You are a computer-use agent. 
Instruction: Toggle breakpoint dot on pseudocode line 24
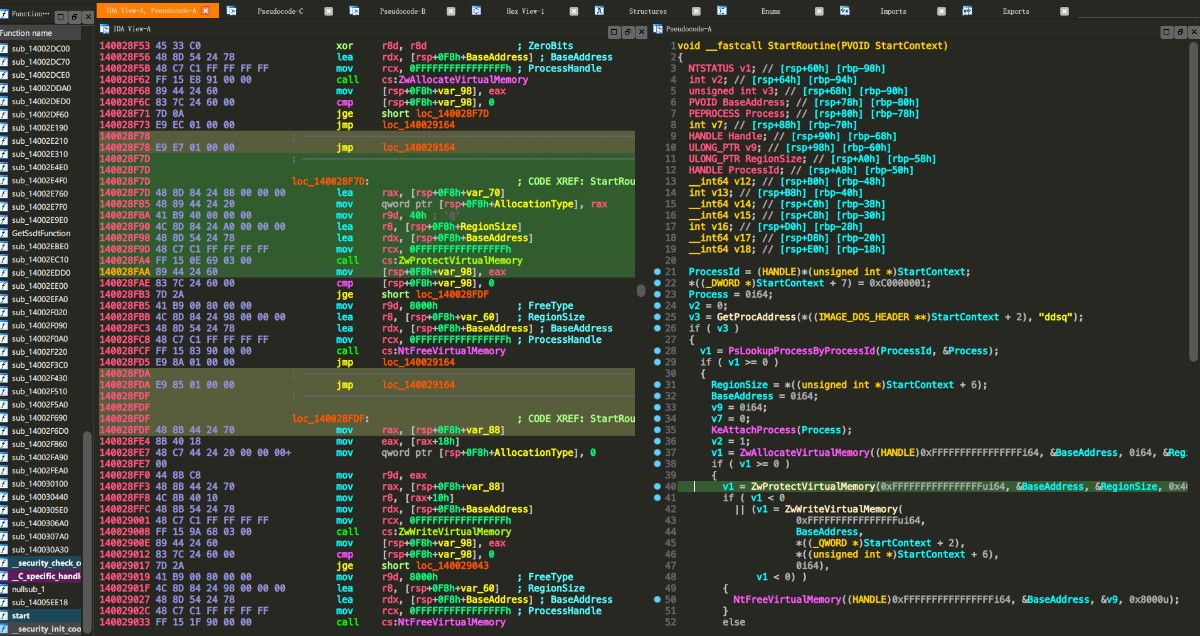(x=656, y=306)
